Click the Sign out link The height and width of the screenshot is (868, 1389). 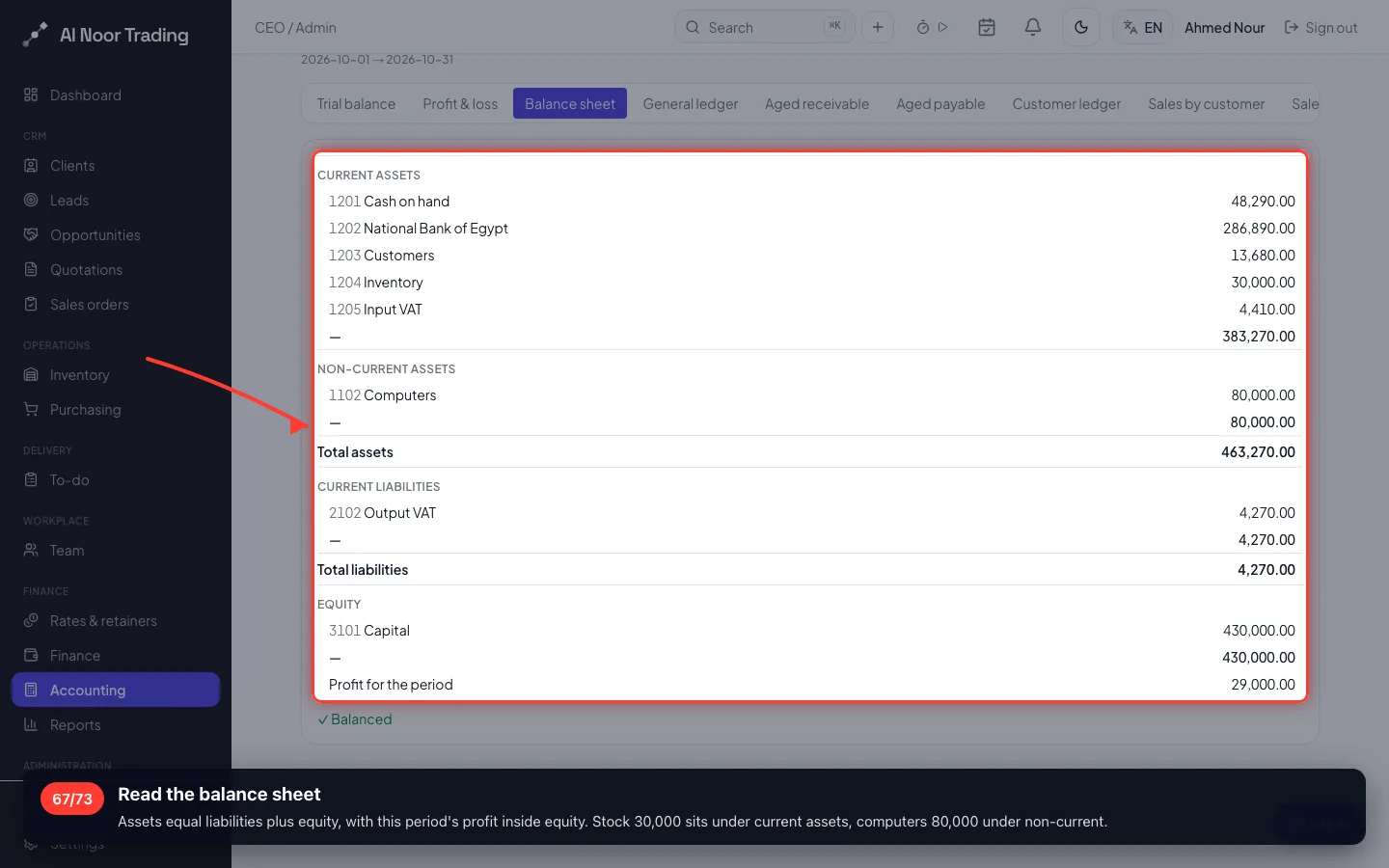pyautogui.click(x=1321, y=27)
